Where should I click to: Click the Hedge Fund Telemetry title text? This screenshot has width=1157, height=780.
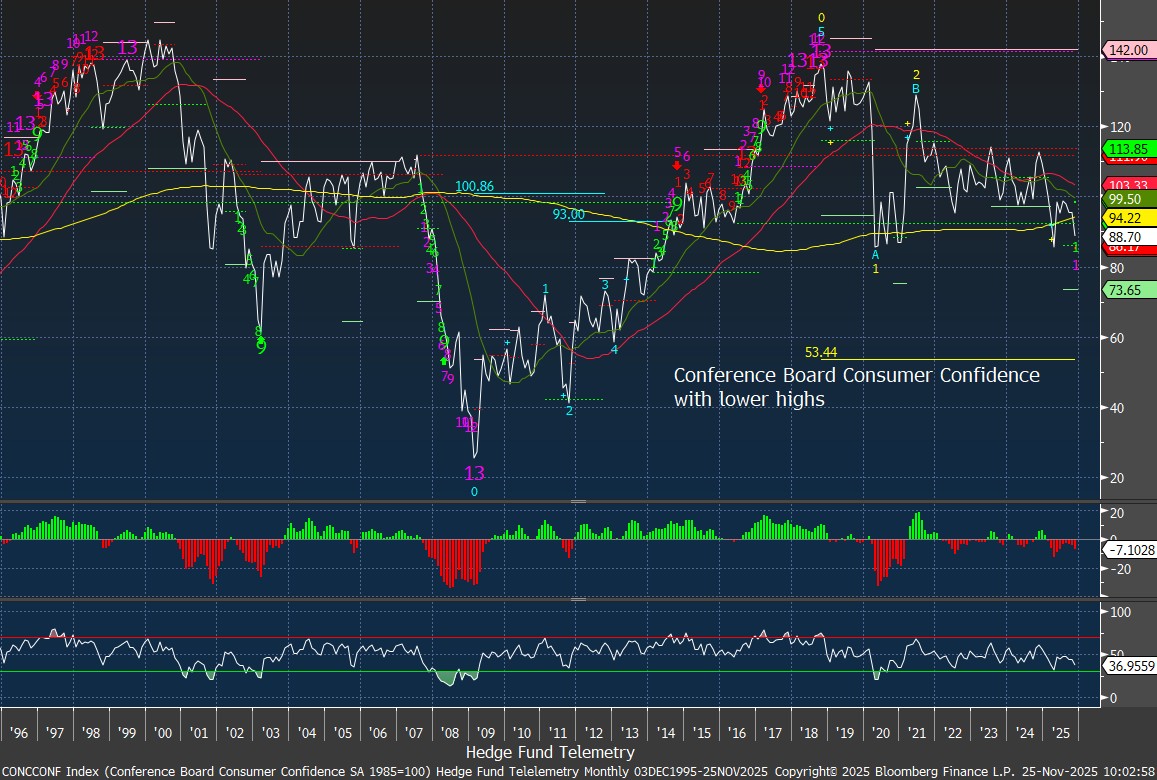pyautogui.click(x=550, y=751)
